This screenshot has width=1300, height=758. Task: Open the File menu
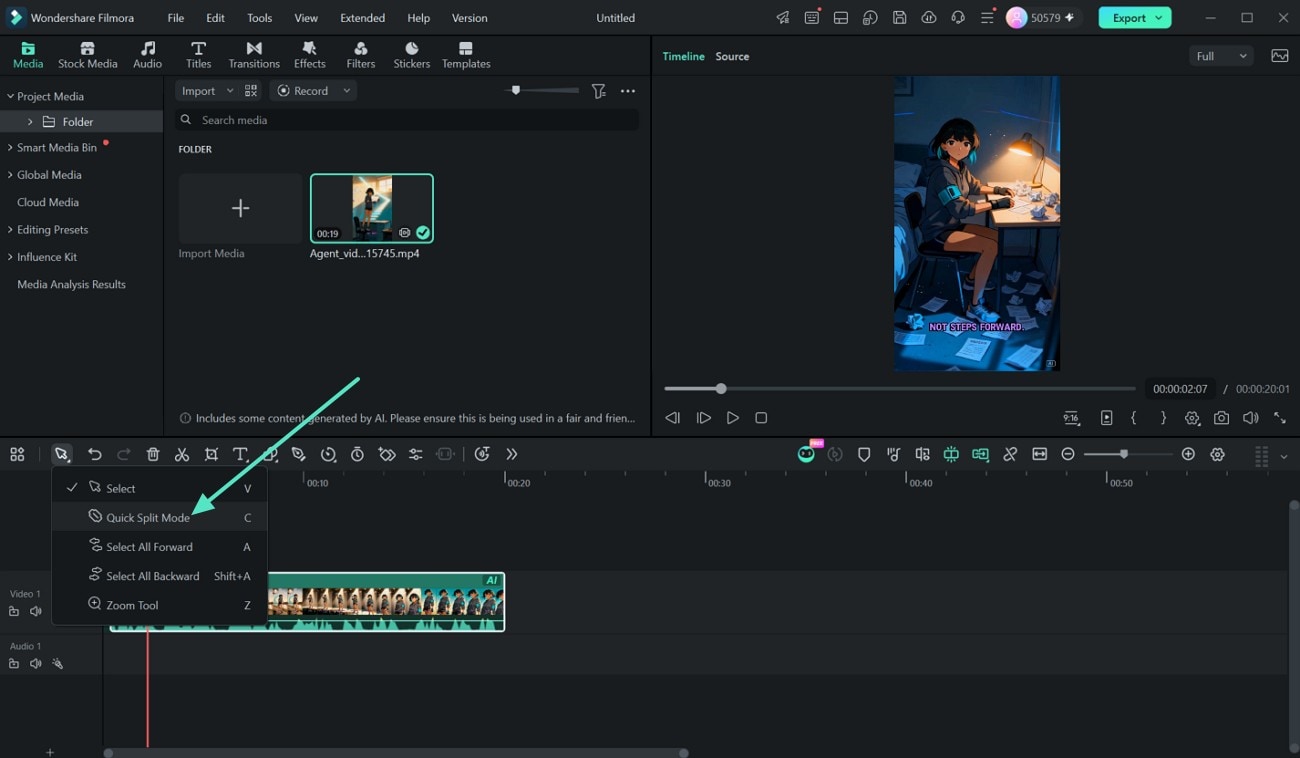tap(175, 18)
